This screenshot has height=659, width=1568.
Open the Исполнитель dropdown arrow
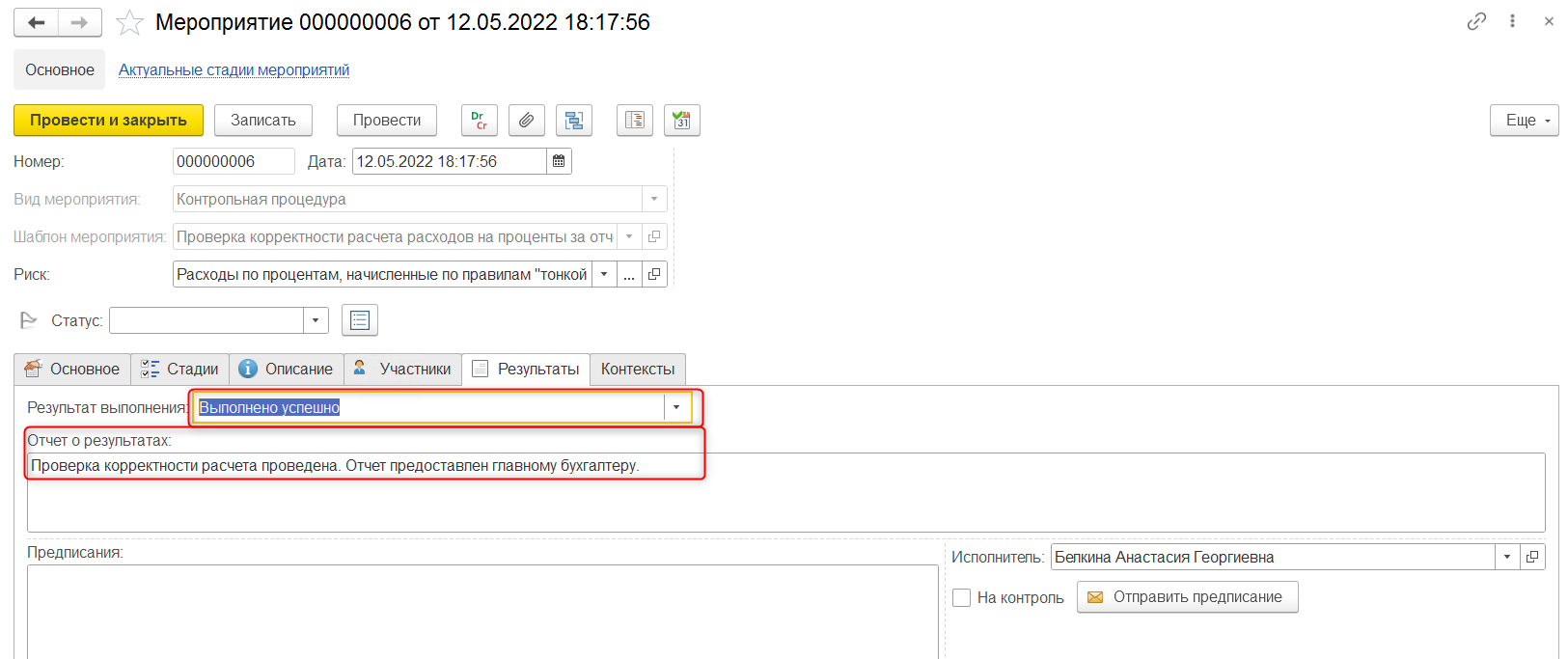pos(1506,558)
